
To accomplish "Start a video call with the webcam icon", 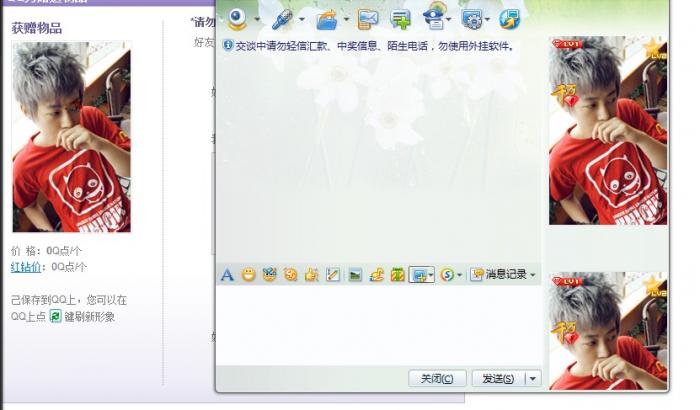I will pos(238,19).
